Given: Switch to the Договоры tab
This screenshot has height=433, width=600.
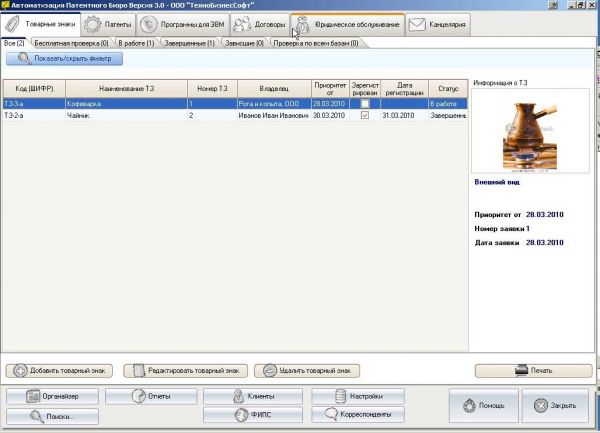Looking at the screenshot, I should coord(260,24).
